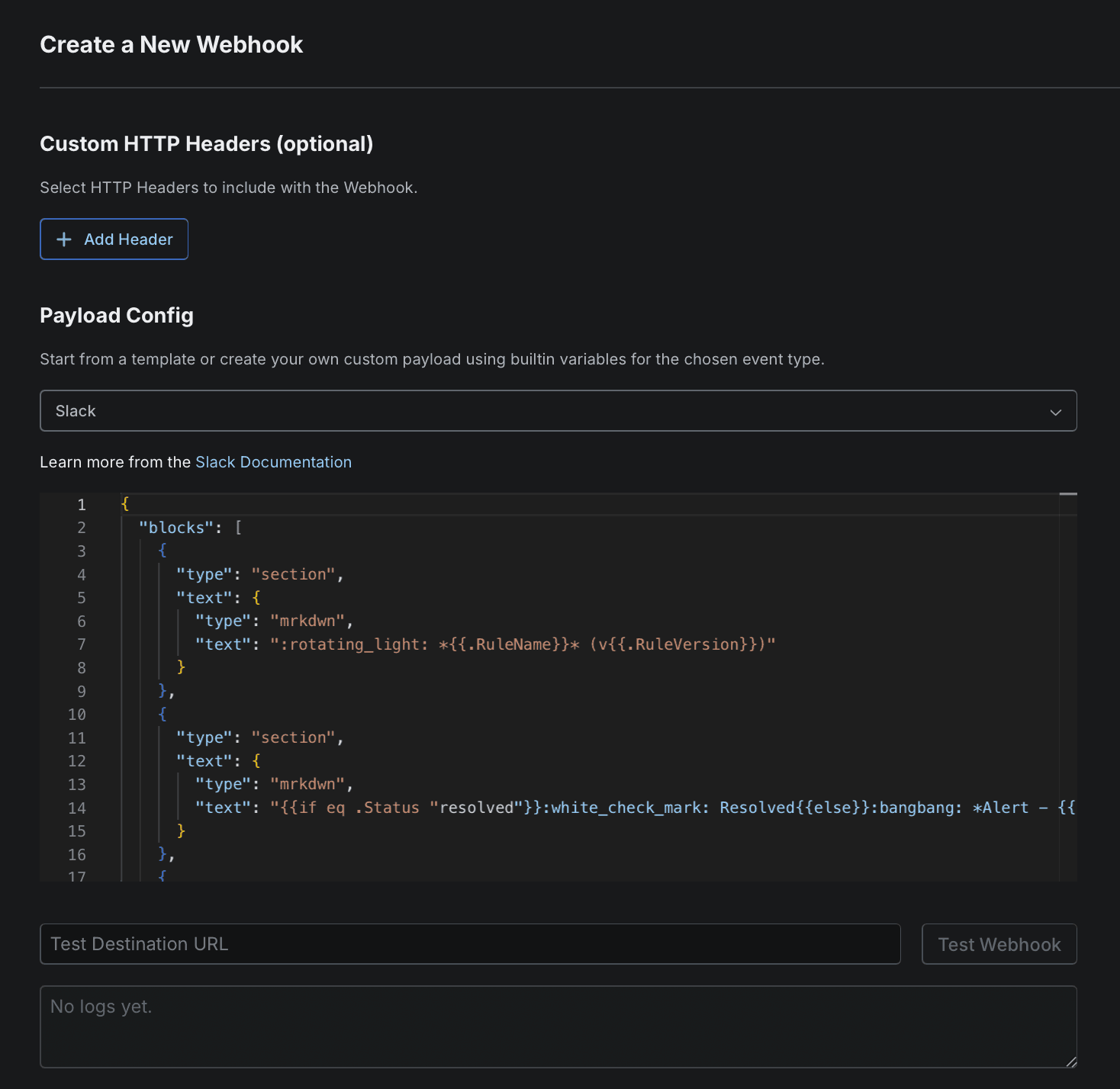Click line number 12 in the gutter
Viewport: 1120px width, 1089px height.
pos(77,761)
